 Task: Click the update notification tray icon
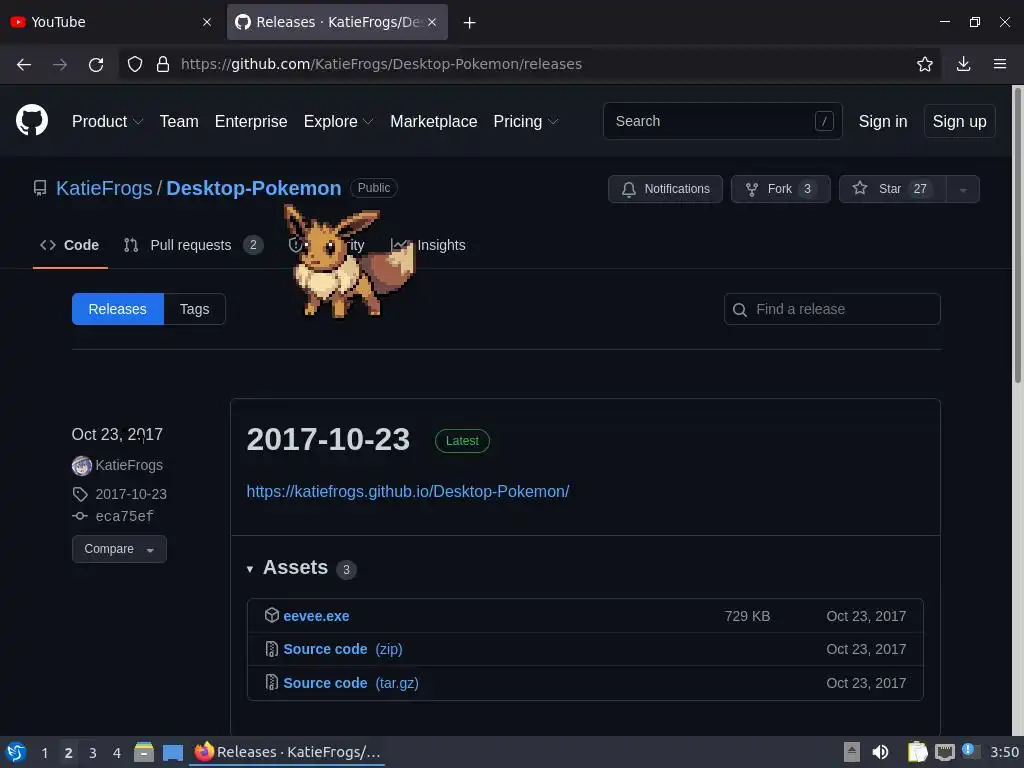pos(970,751)
